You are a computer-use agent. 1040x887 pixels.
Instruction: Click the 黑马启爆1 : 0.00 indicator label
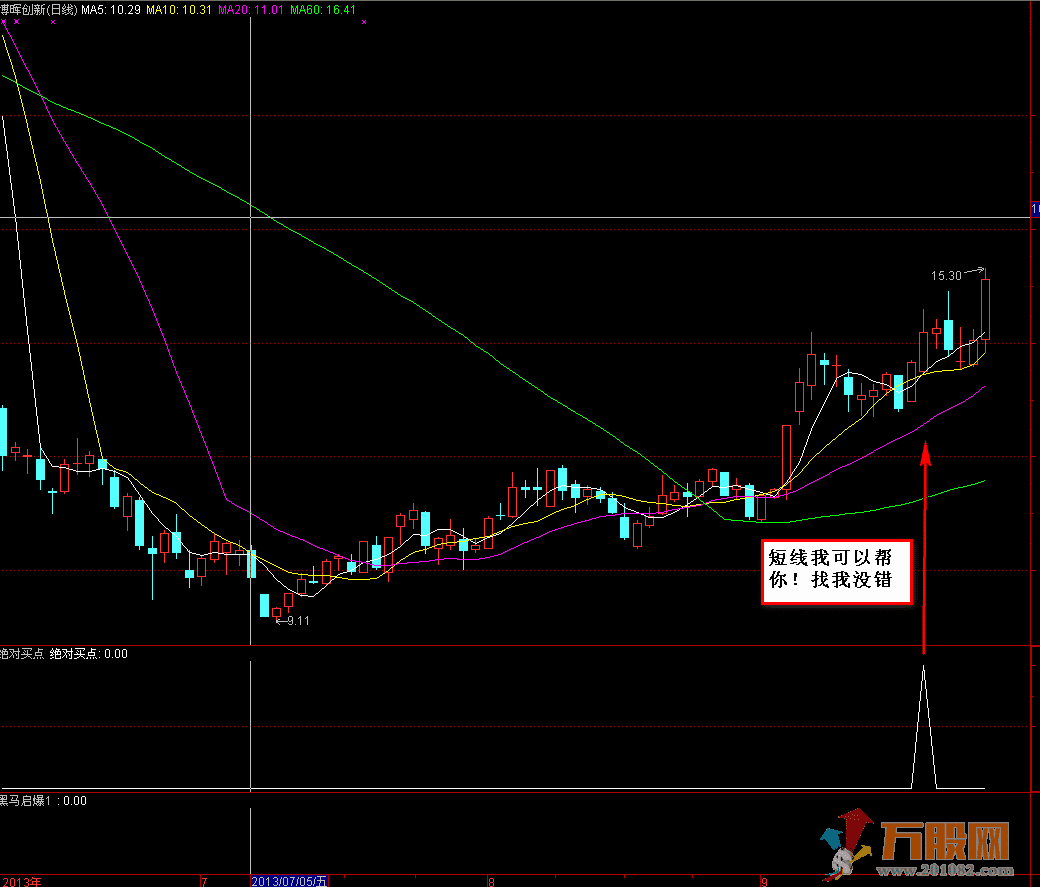pyautogui.click(x=43, y=801)
